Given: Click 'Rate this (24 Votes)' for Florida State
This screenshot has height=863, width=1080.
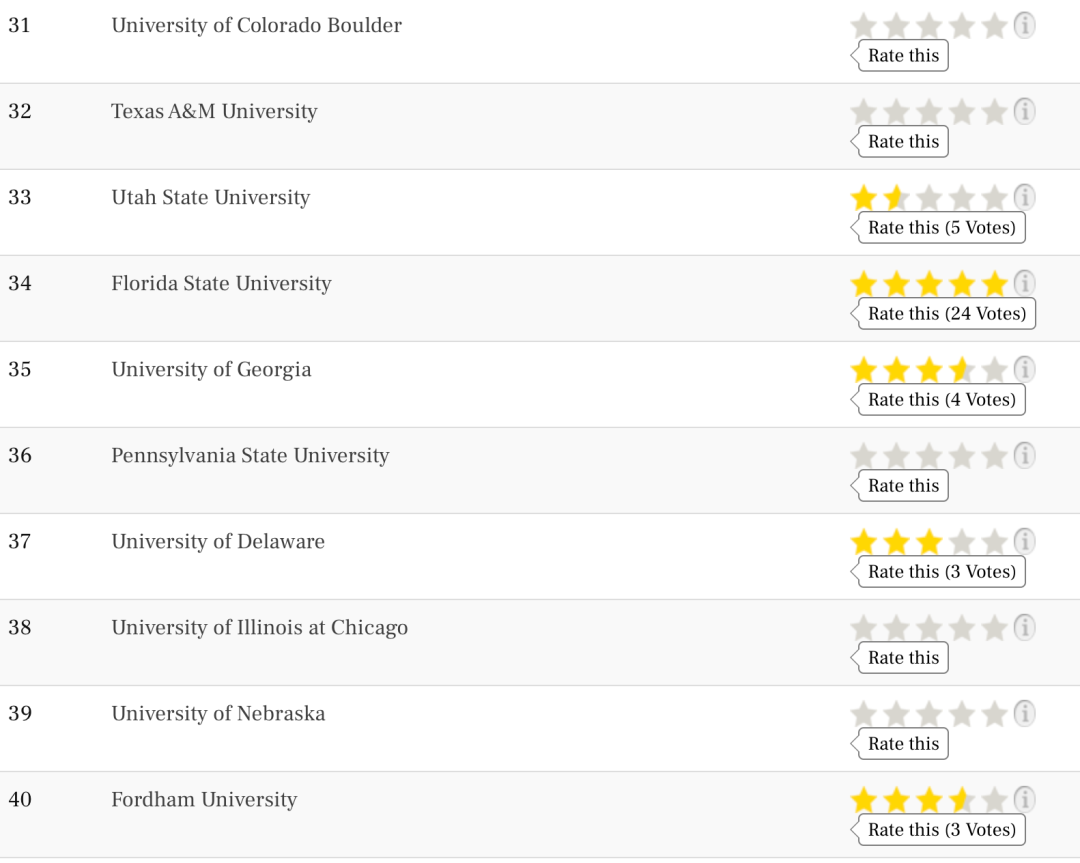Looking at the screenshot, I should 946,314.
